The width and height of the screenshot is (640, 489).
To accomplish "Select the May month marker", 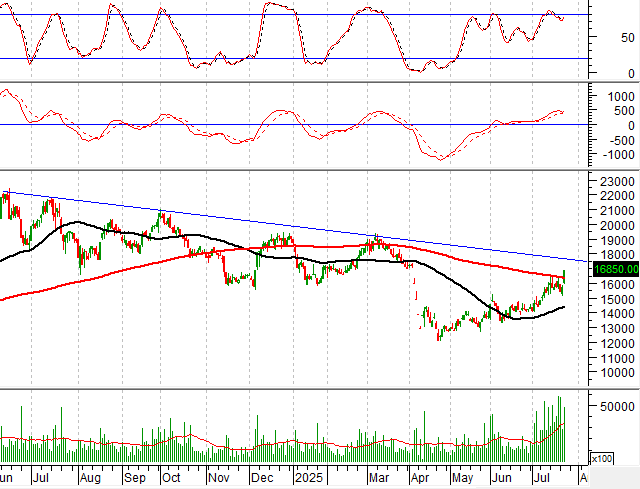I will (464, 479).
